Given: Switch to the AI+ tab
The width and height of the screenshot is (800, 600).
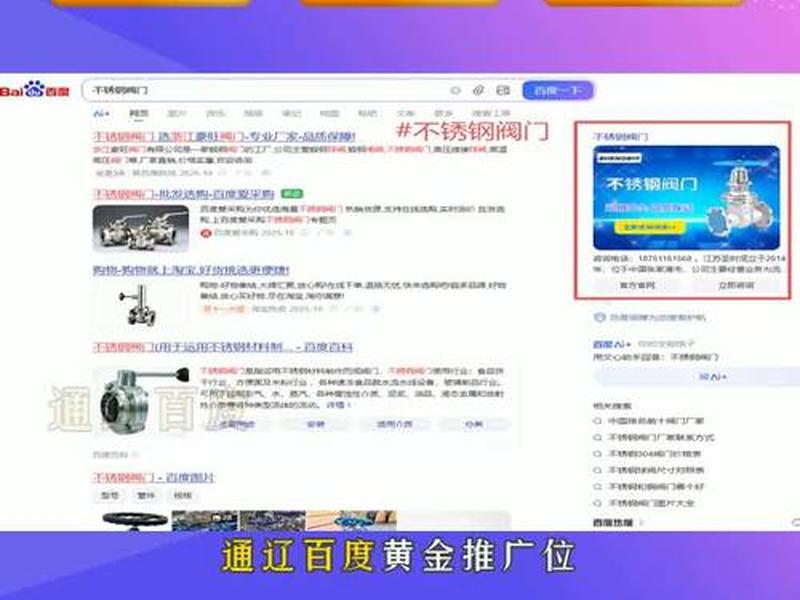Looking at the screenshot, I should click(x=102, y=113).
